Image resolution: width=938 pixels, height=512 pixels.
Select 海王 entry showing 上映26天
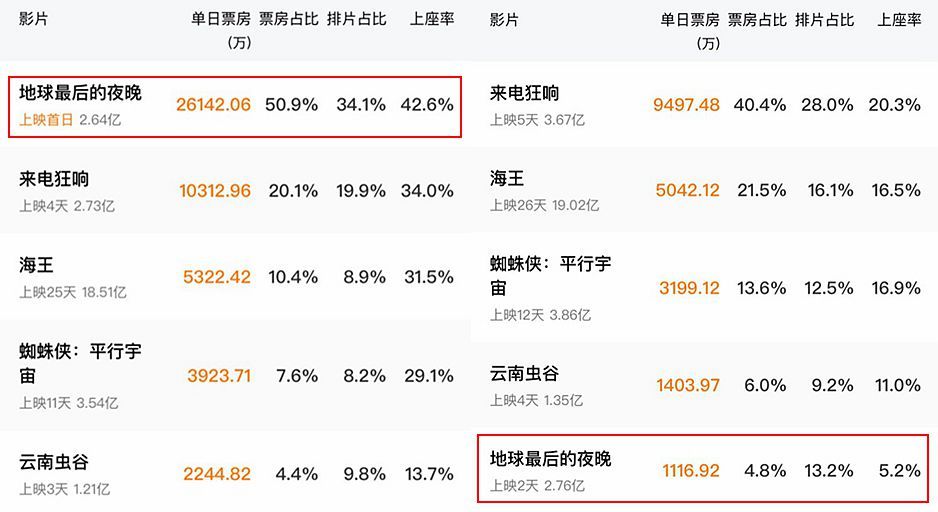(507, 179)
